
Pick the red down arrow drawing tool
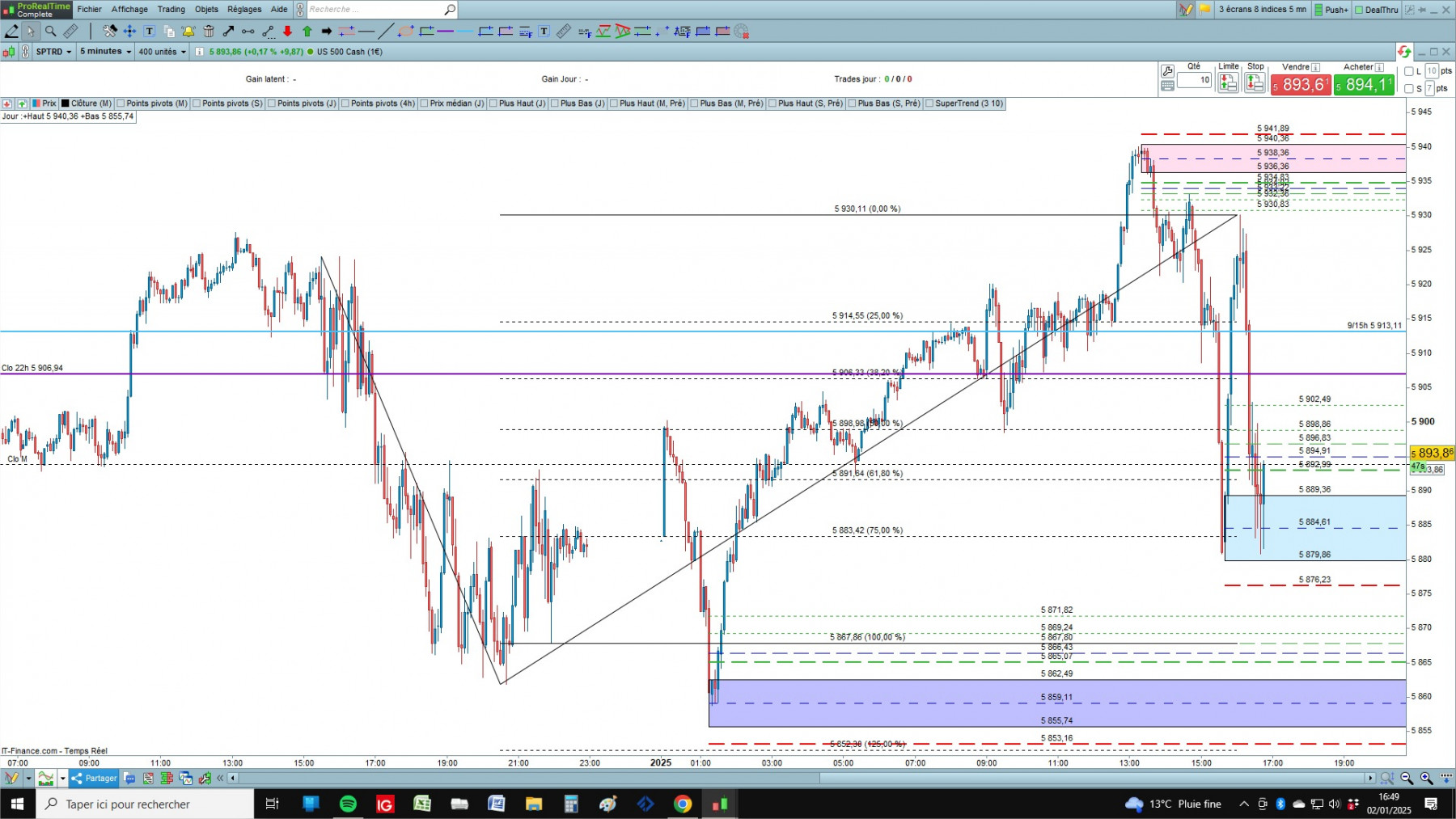(287, 32)
